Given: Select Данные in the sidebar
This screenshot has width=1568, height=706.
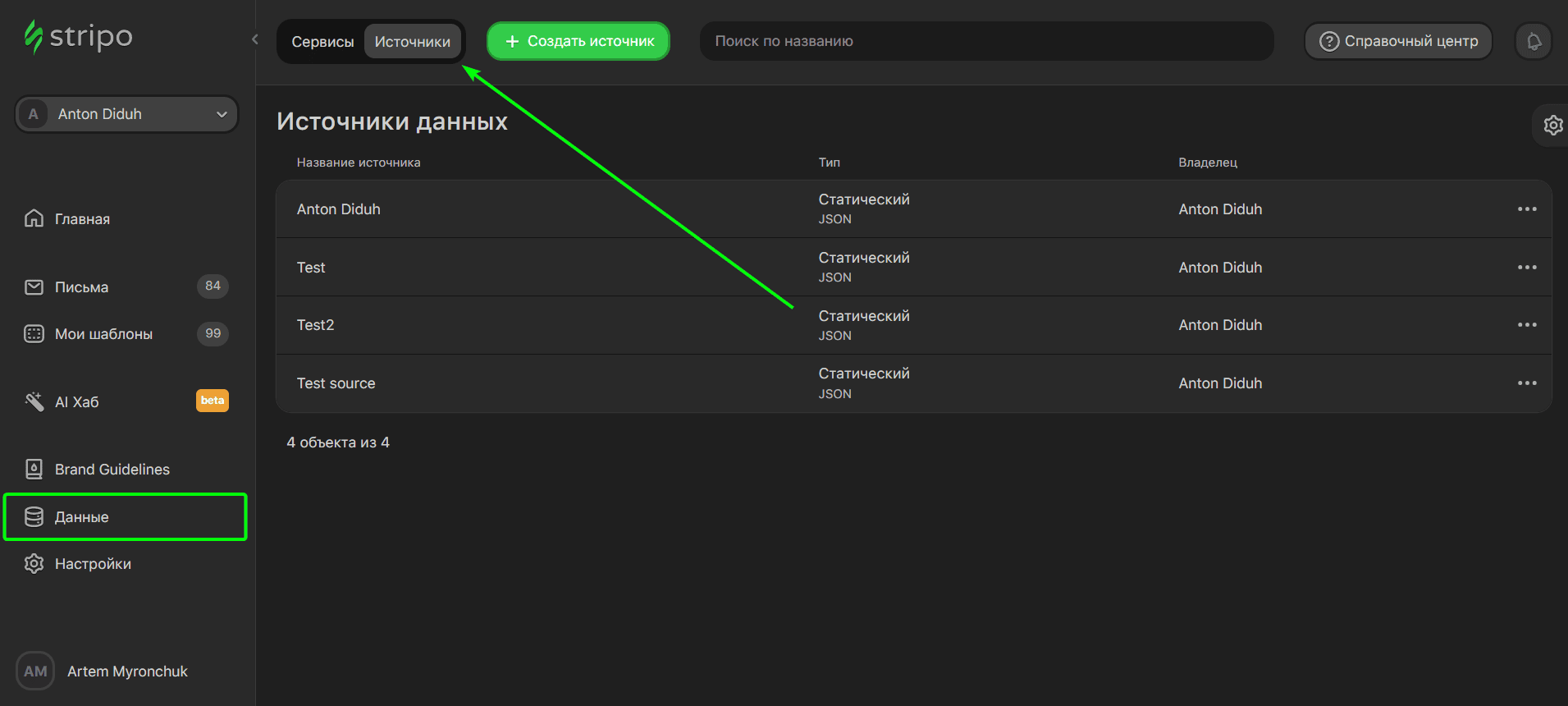Looking at the screenshot, I should point(81,517).
